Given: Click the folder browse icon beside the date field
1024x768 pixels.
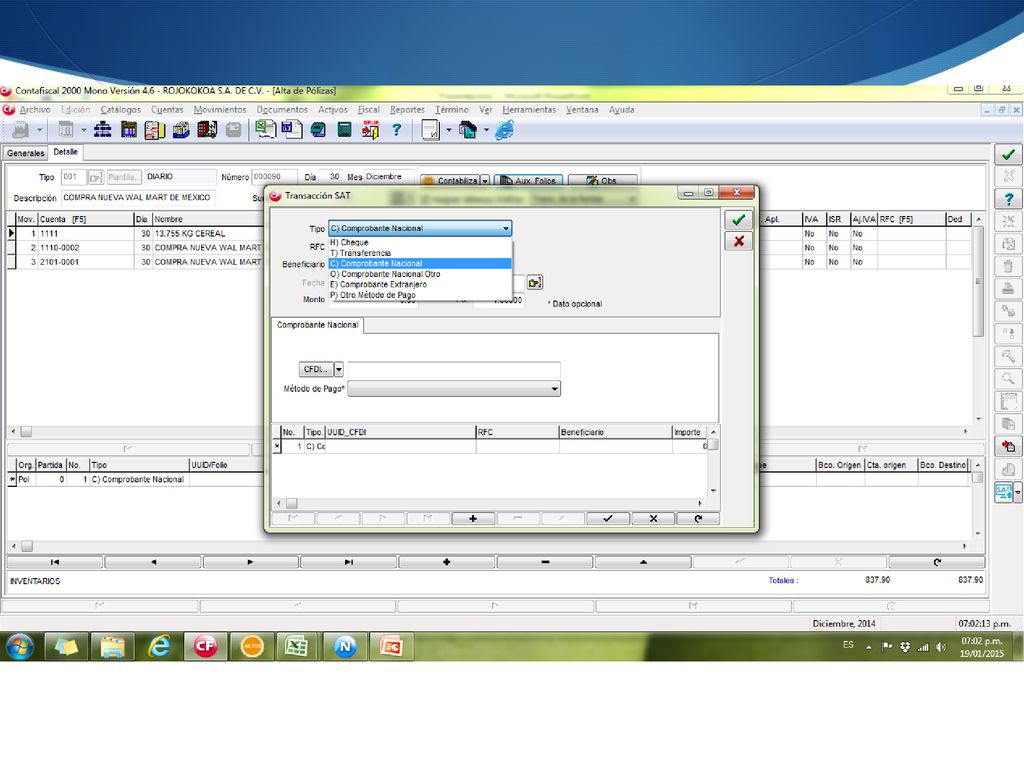Looking at the screenshot, I should point(535,283).
